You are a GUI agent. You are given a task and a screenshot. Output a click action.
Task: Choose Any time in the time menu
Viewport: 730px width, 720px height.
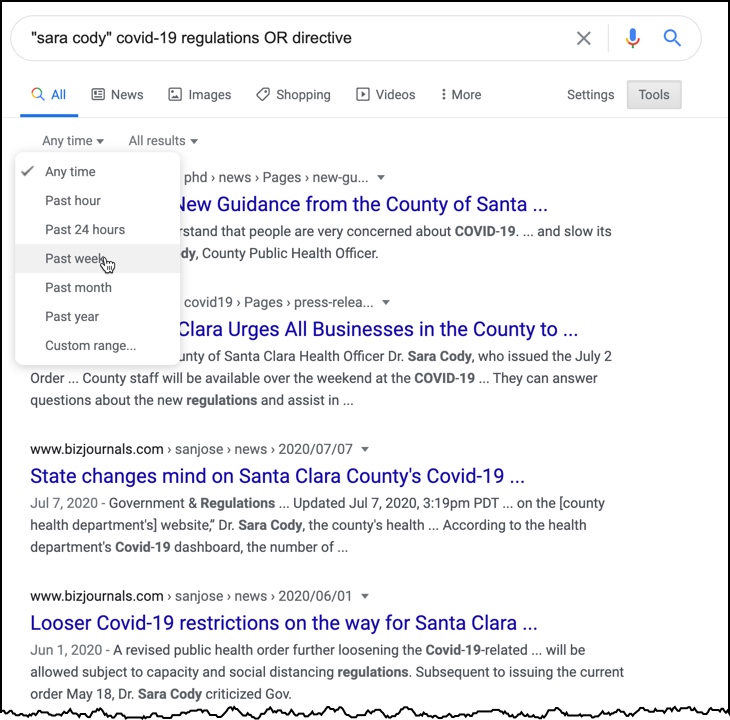point(98,172)
